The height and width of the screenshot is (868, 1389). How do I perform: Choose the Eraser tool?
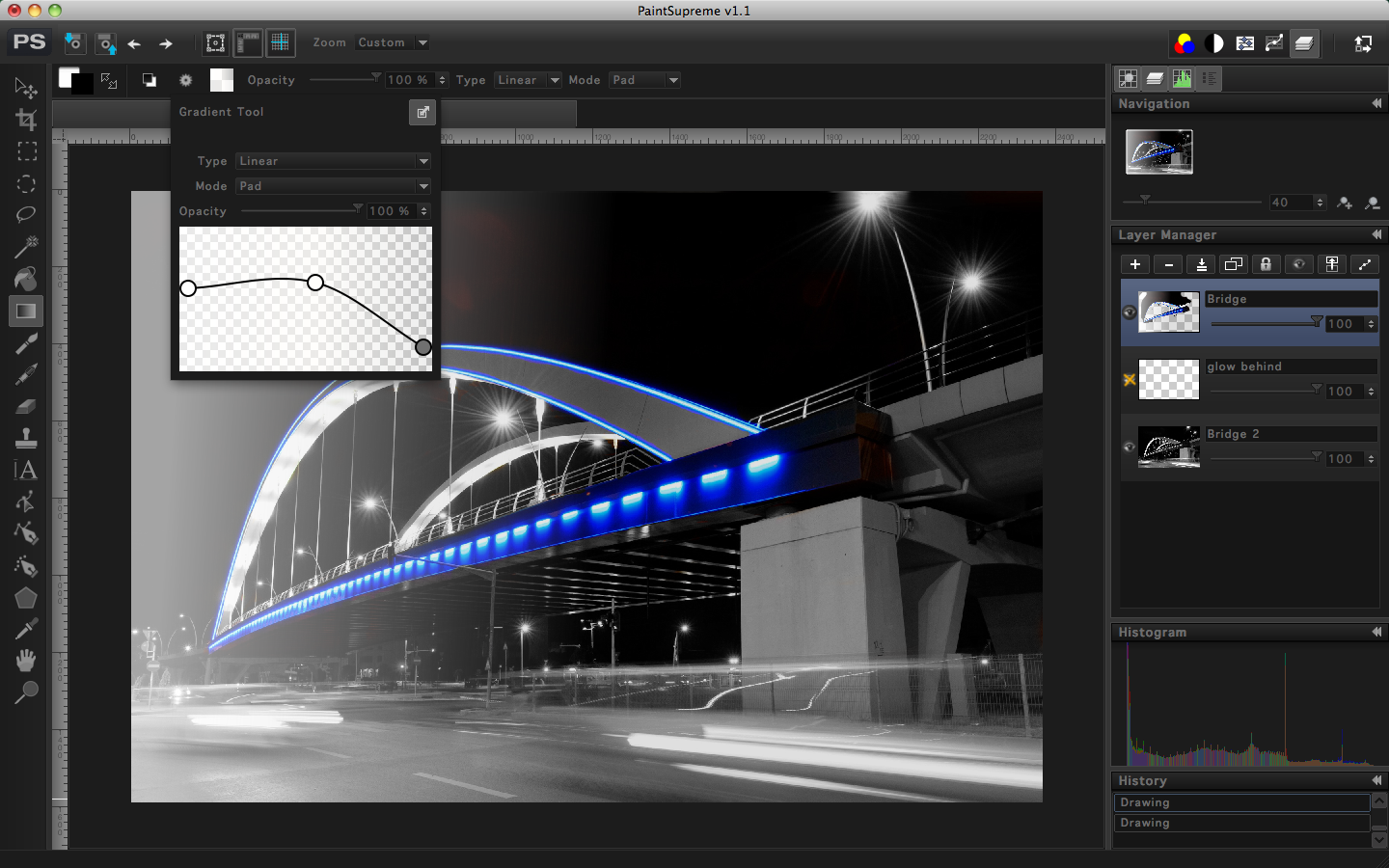tap(26, 406)
